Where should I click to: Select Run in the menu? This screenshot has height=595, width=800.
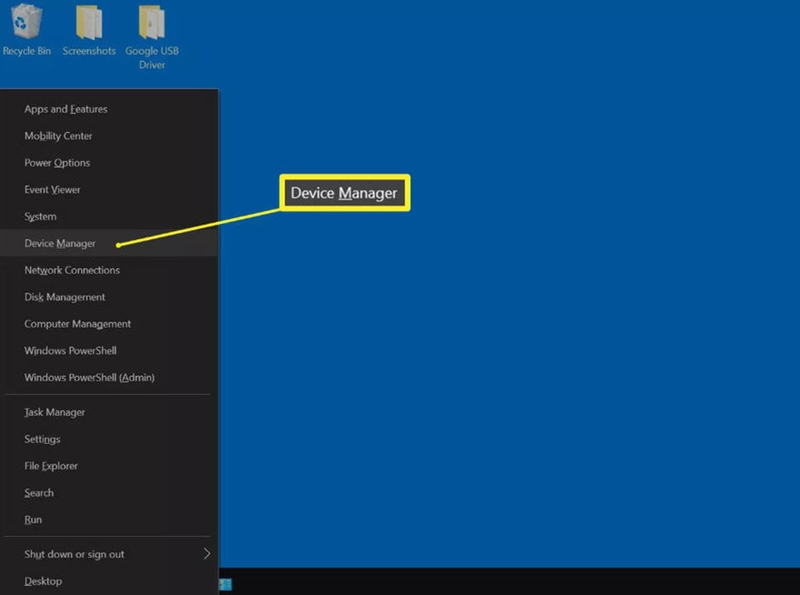point(111,519)
